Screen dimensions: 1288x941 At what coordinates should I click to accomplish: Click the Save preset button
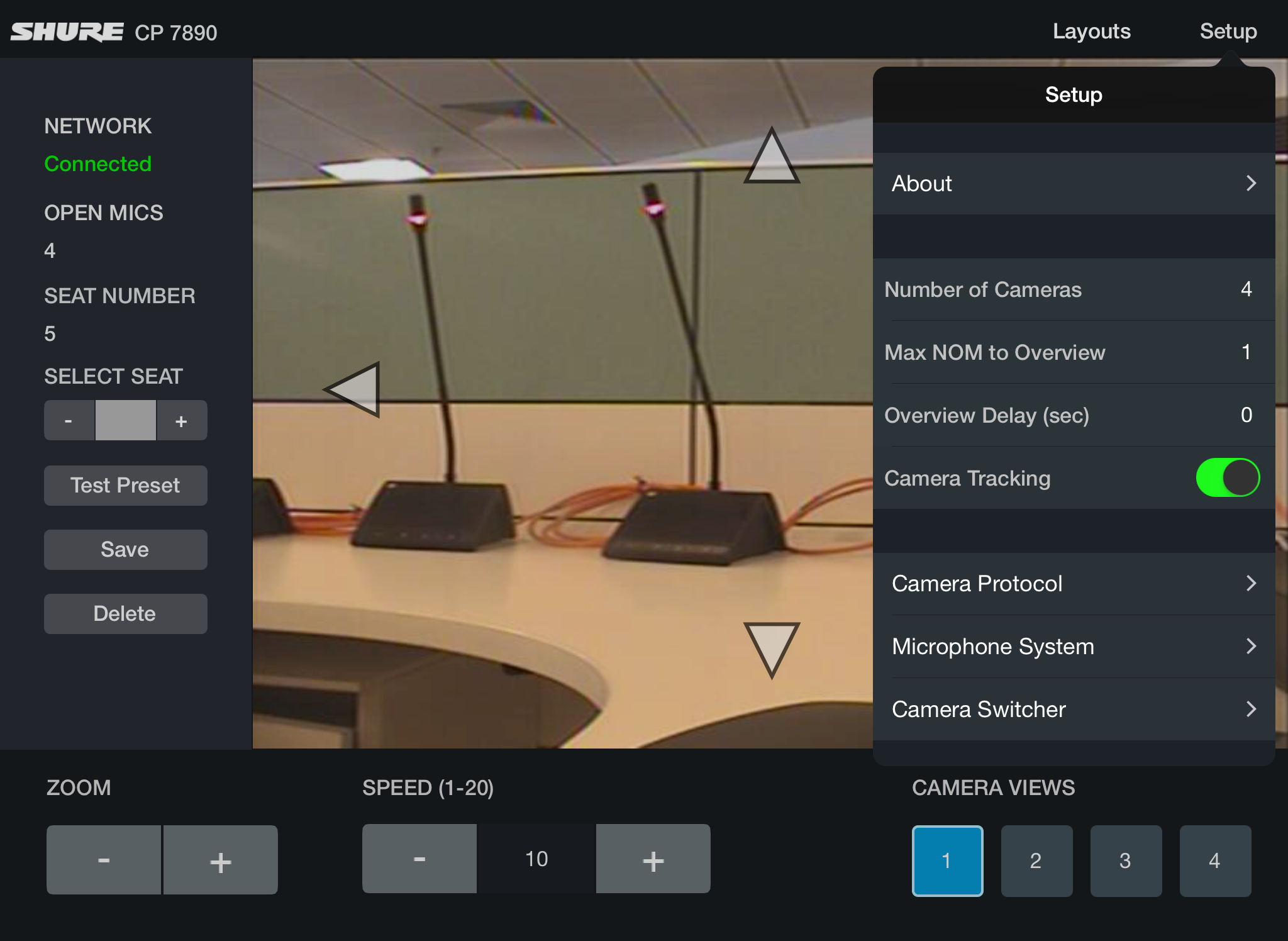point(125,550)
